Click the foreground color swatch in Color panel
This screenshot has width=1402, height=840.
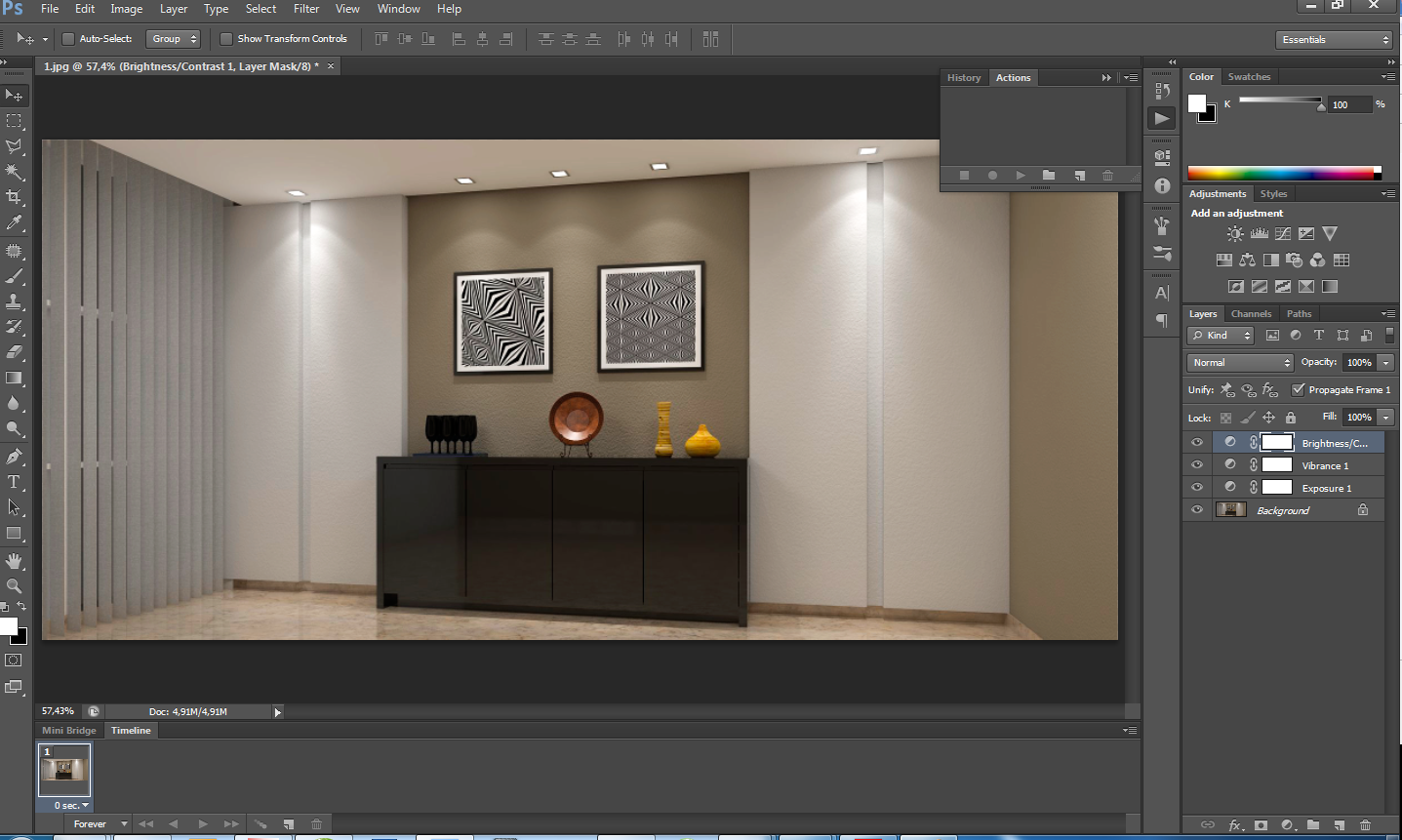(x=1196, y=103)
